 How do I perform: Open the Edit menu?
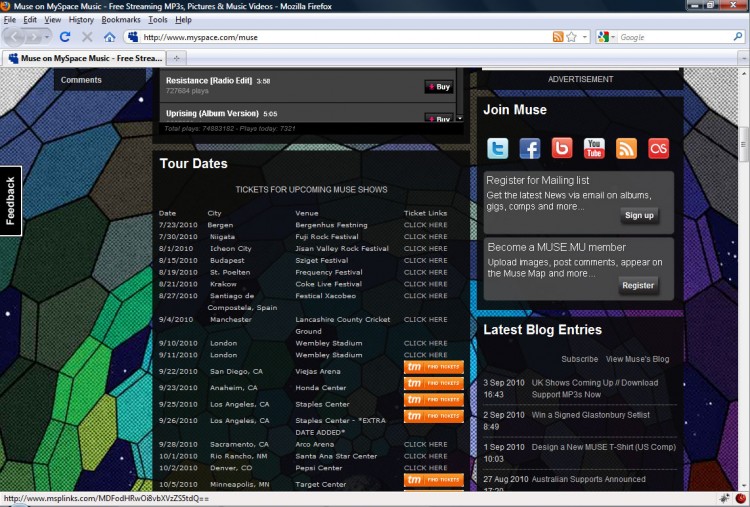pyautogui.click(x=30, y=20)
